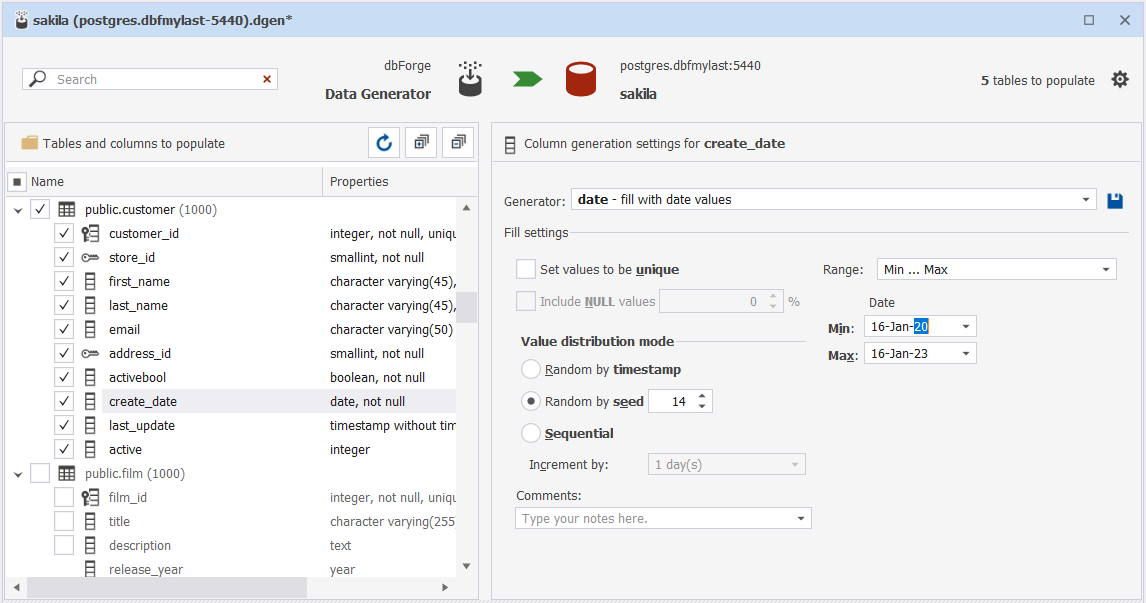Click the horizontal scrollbar left arrow
The width and height of the screenshot is (1146, 603).
pyautogui.click(x=16, y=587)
